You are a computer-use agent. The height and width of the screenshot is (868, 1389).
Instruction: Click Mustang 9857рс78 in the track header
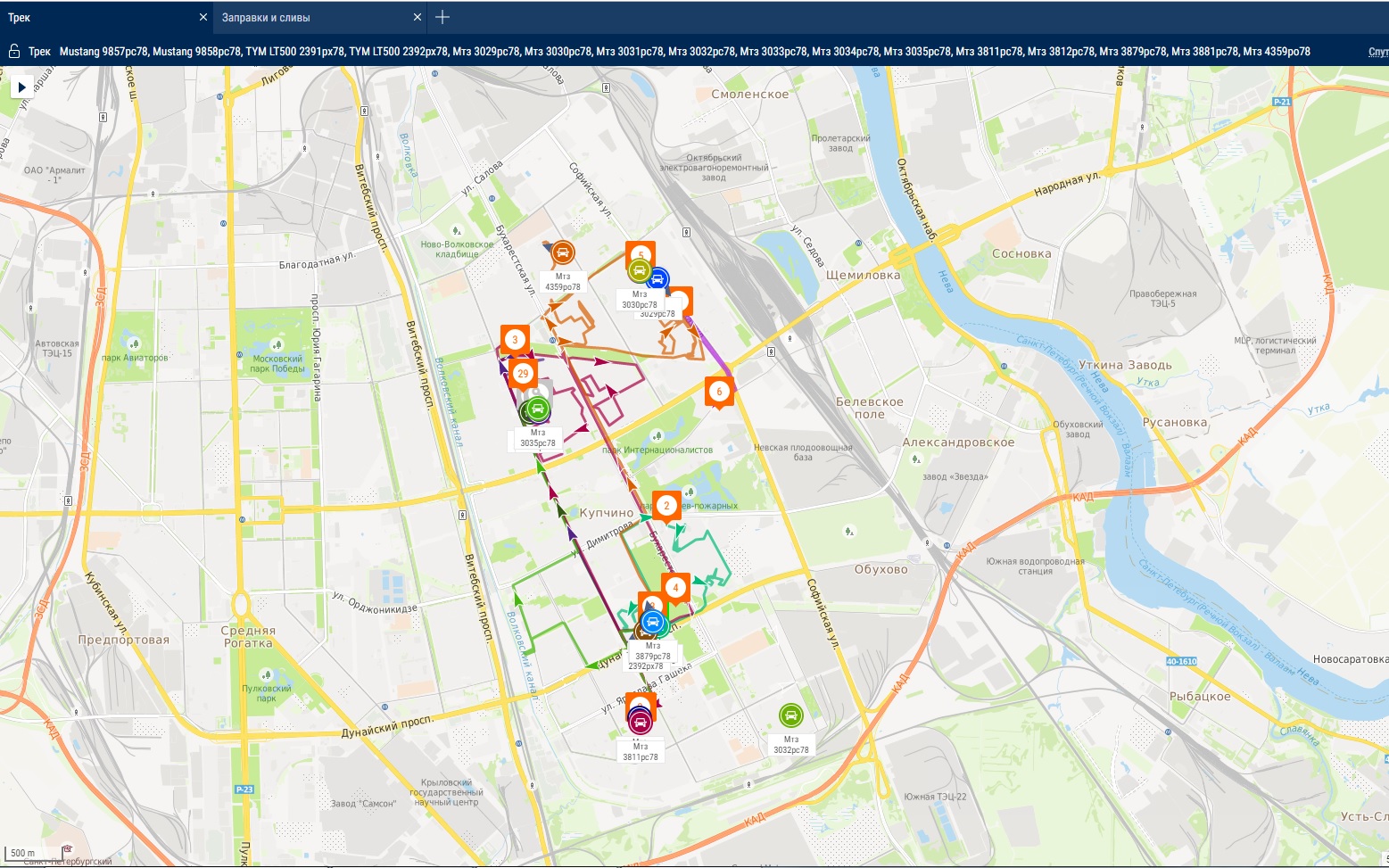(103, 52)
